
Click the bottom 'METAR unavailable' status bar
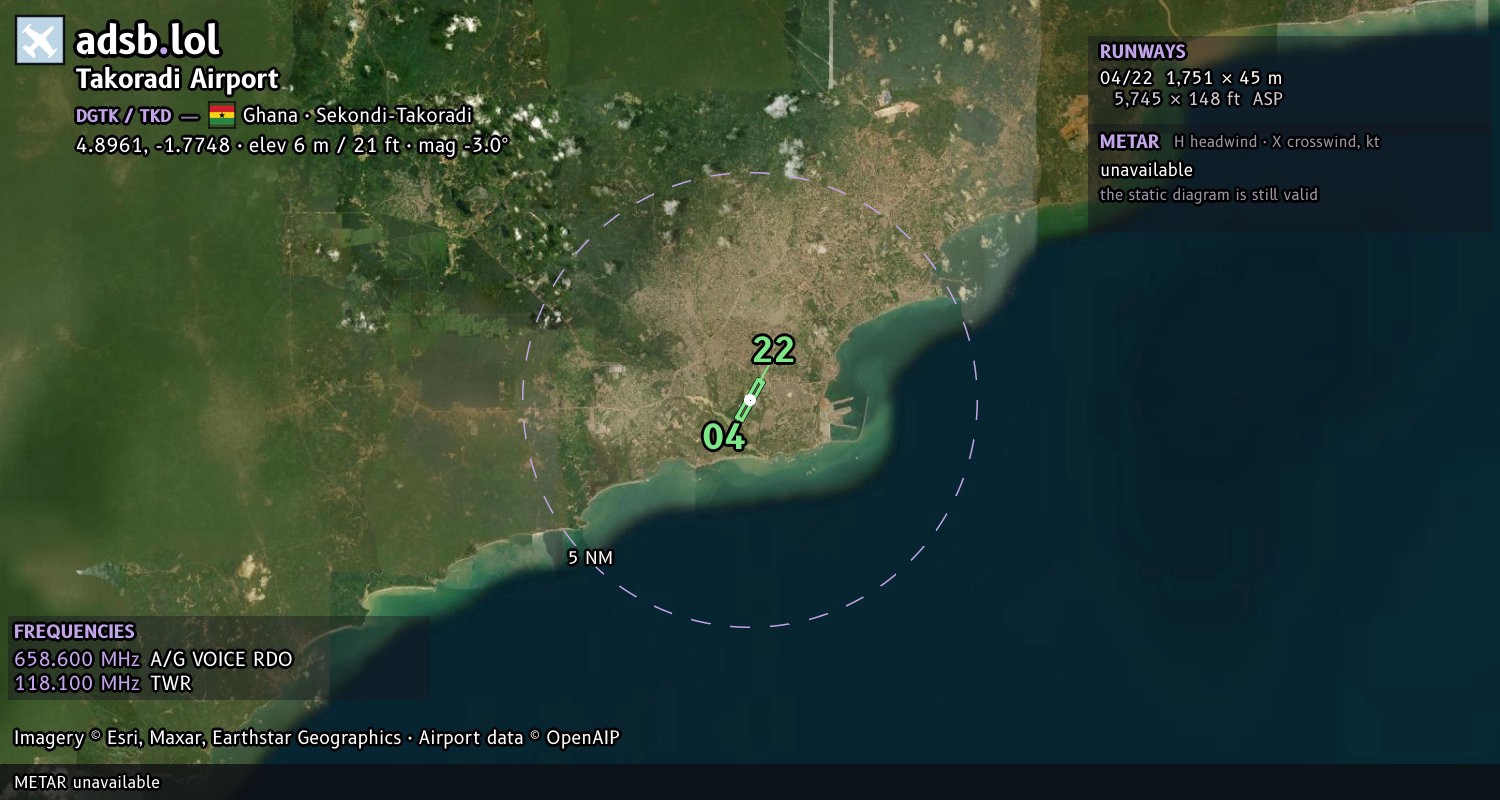(x=750, y=782)
